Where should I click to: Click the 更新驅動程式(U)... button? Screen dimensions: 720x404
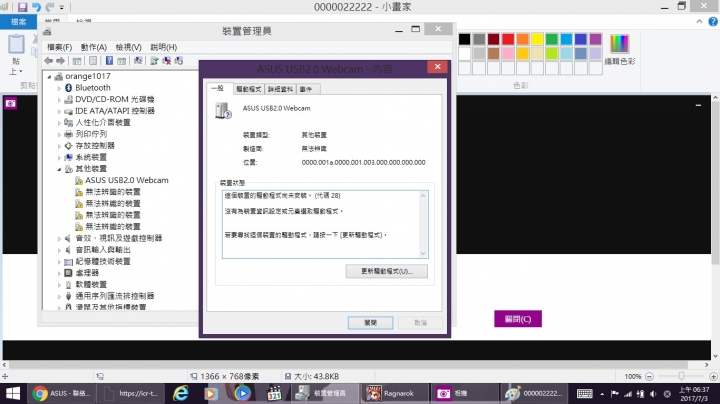coord(387,271)
